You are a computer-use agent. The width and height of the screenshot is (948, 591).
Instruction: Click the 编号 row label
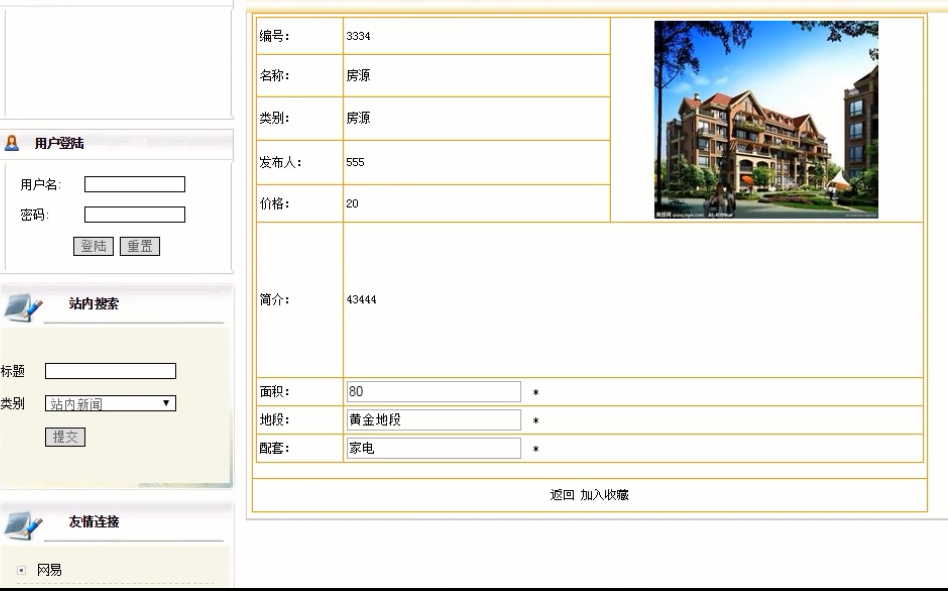tap(274, 36)
